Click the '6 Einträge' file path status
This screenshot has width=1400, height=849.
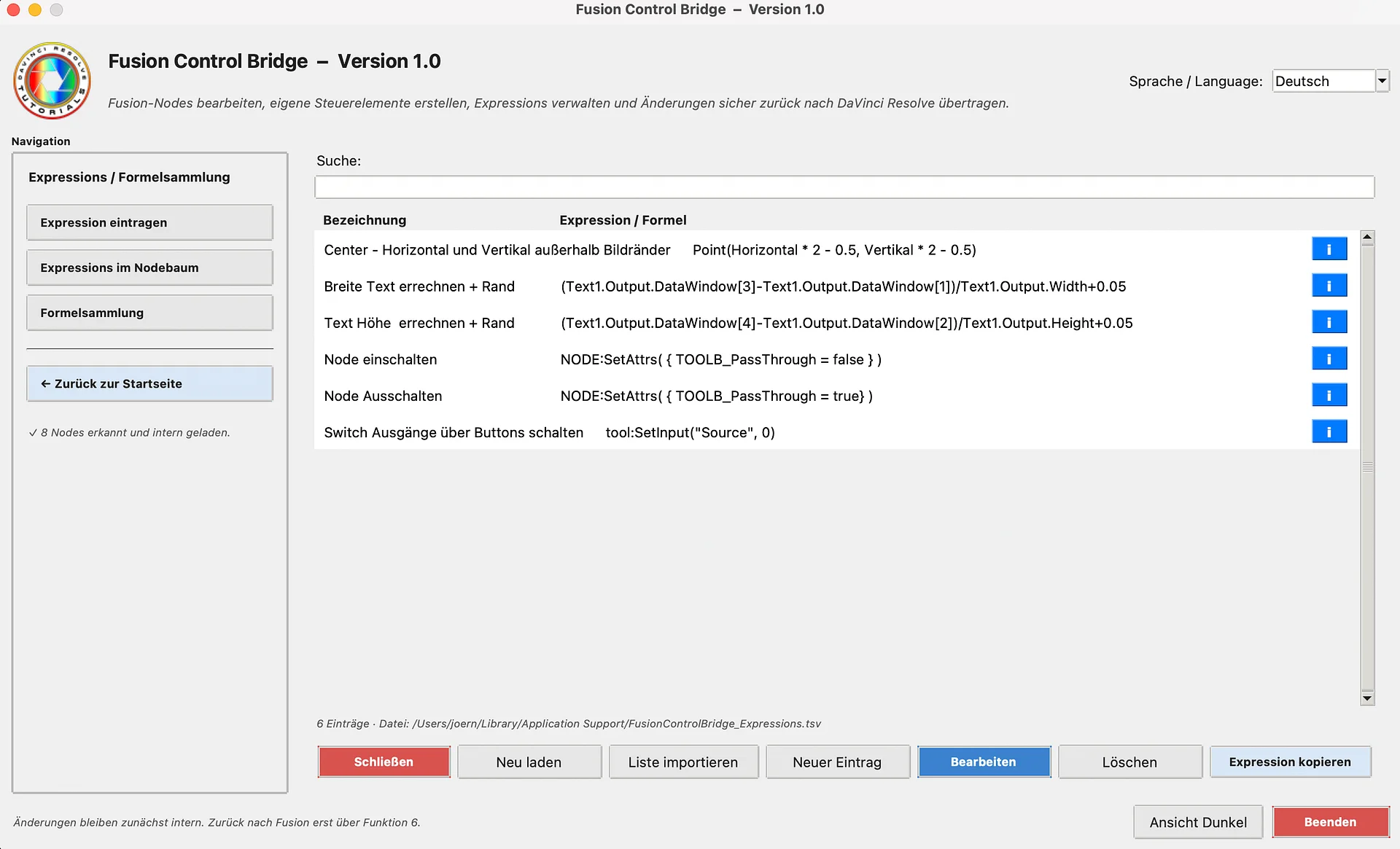coord(569,724)
